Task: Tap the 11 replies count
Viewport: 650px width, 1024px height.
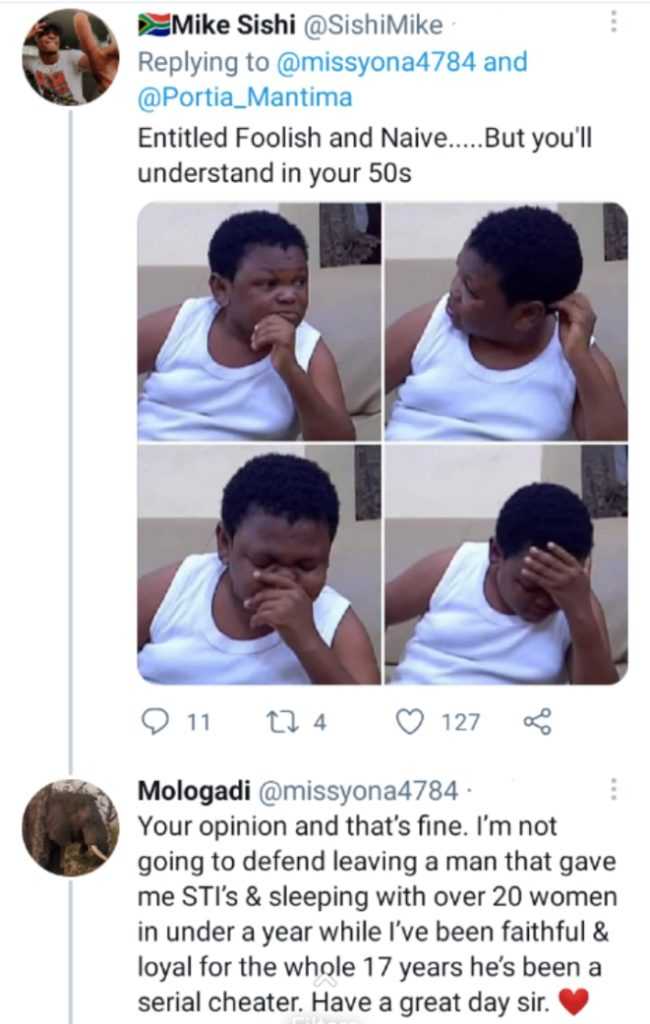Action: (x=198, y=722)
